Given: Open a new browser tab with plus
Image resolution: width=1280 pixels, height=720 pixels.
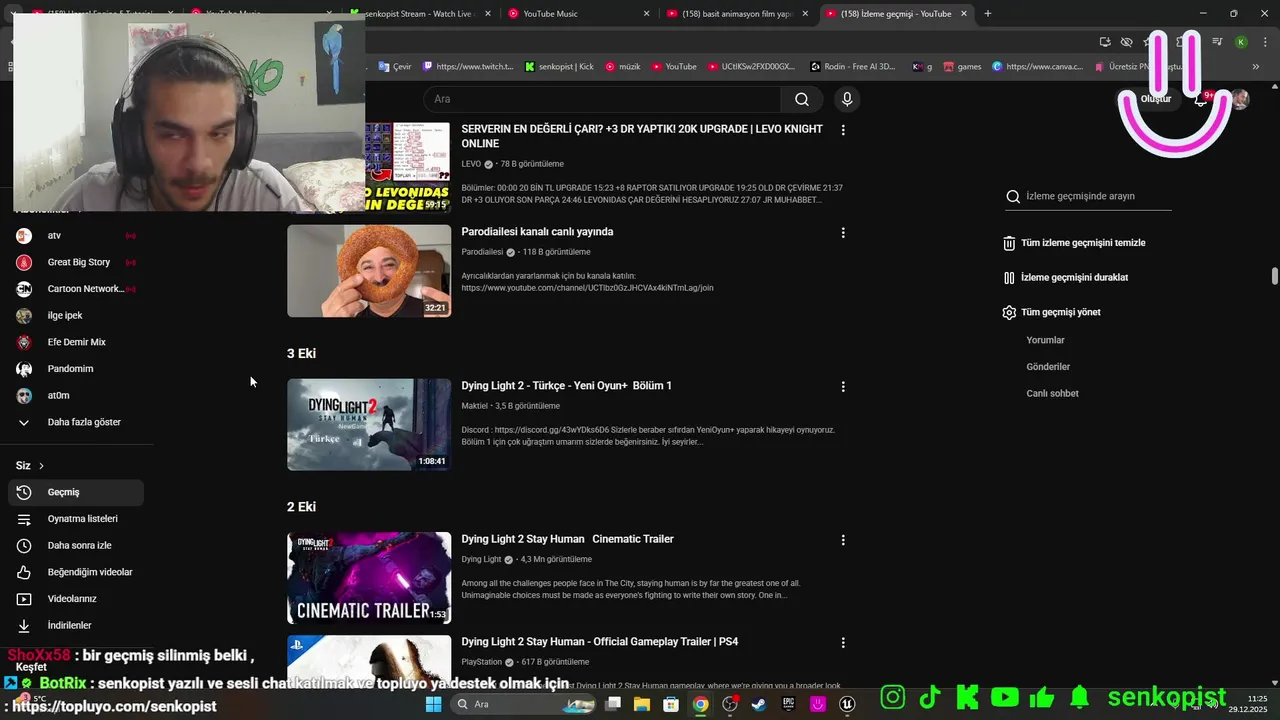Looking at the screenshot, I should tap(988, 14).
